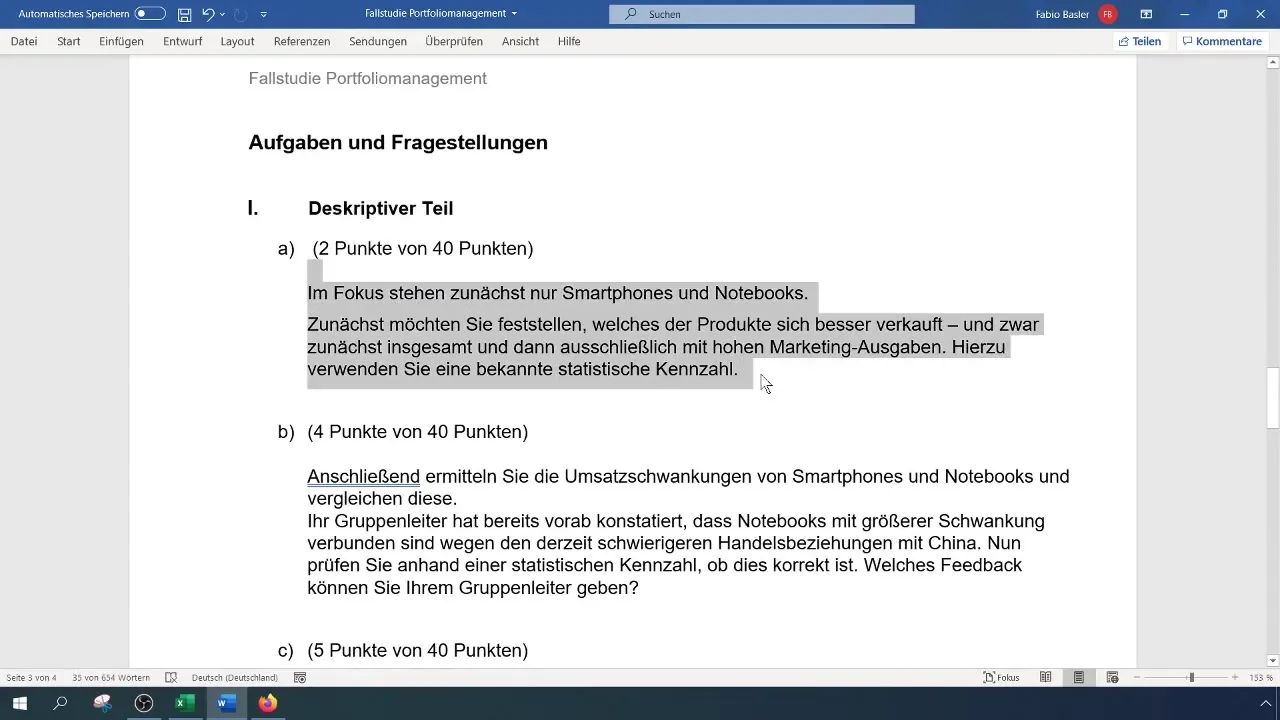1280x720 pixels.
Task: Open the Quick Access Toolbar customize dropdown
Action: point(263,14)
